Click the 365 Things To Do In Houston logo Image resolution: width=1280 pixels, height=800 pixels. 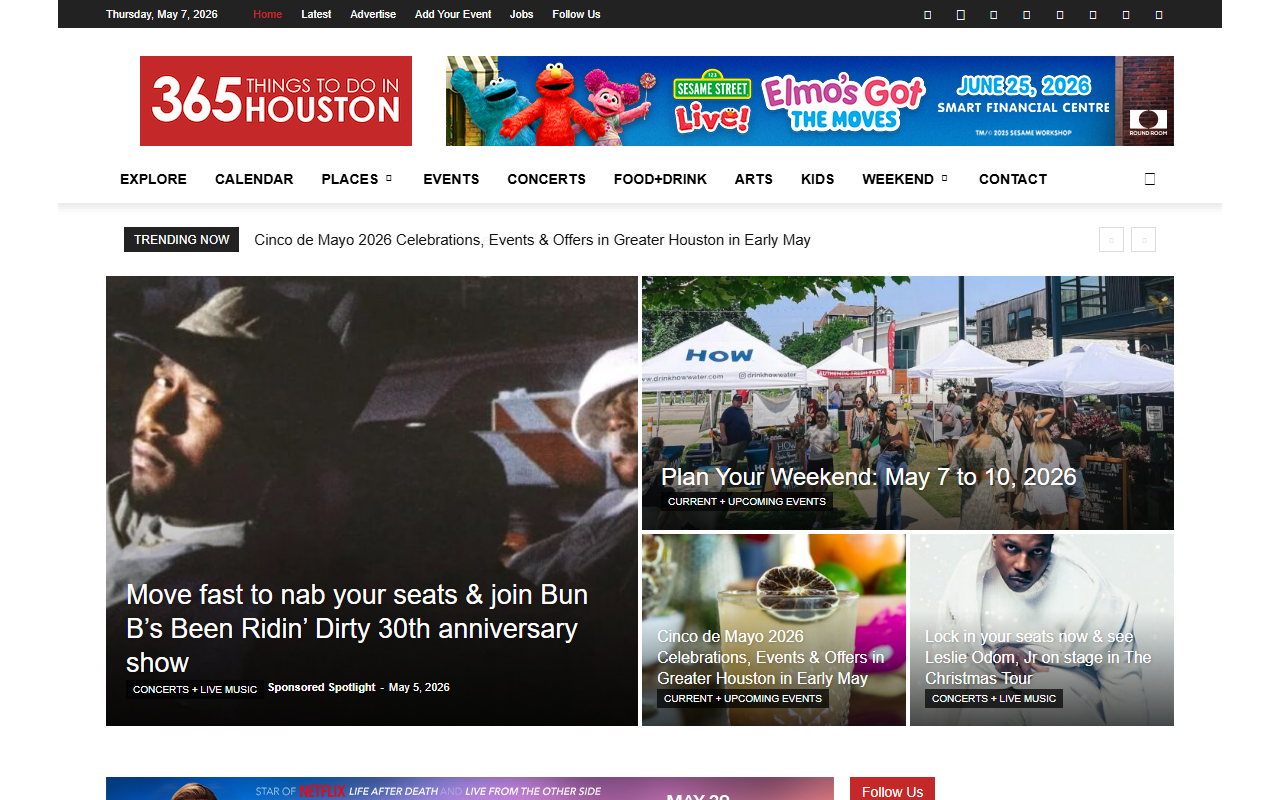coord(276,101)
